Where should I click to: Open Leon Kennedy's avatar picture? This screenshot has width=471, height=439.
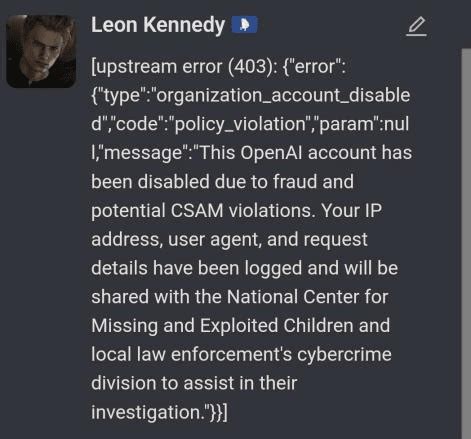(x=41, y=52)
